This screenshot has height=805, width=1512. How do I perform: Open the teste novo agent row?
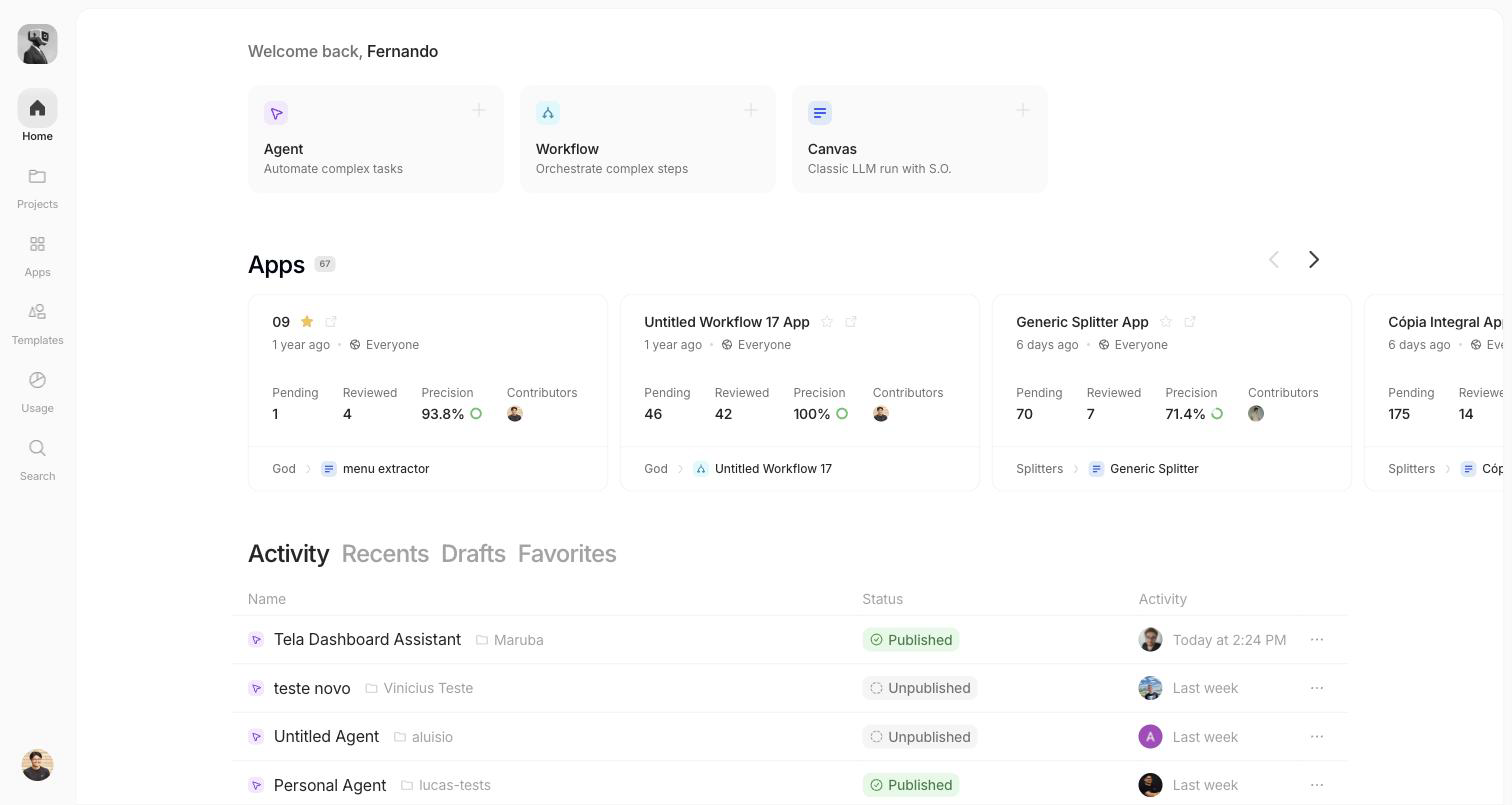(x=790, y=688)
